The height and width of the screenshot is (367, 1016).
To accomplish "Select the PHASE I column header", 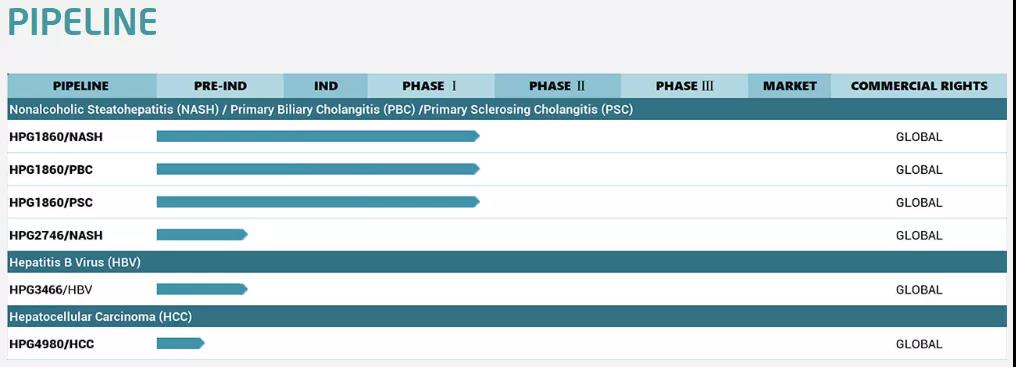I will pyautogui.click(x=431, y=86).
